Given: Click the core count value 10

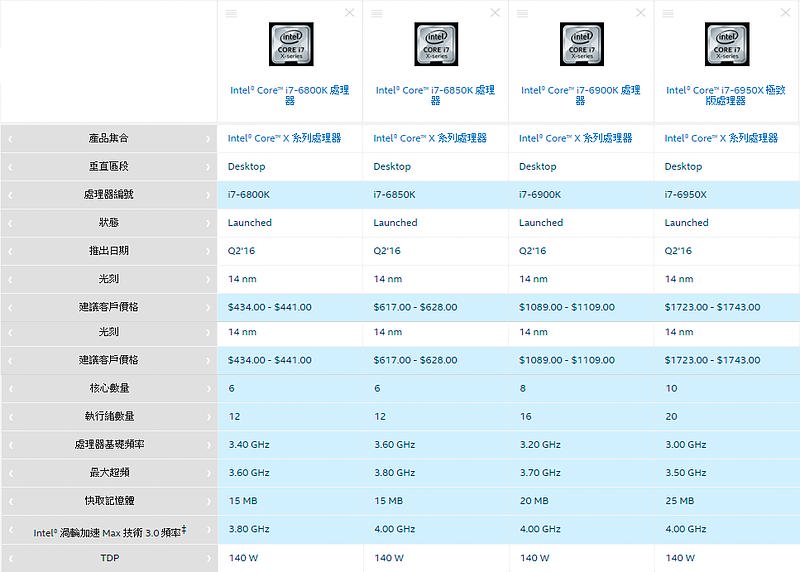Looking at the screenshot, I should click(x=671, y=388).
